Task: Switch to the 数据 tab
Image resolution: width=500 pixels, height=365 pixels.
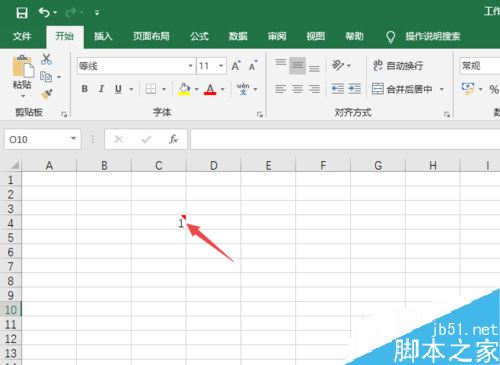Action: (x=238, y=36)
